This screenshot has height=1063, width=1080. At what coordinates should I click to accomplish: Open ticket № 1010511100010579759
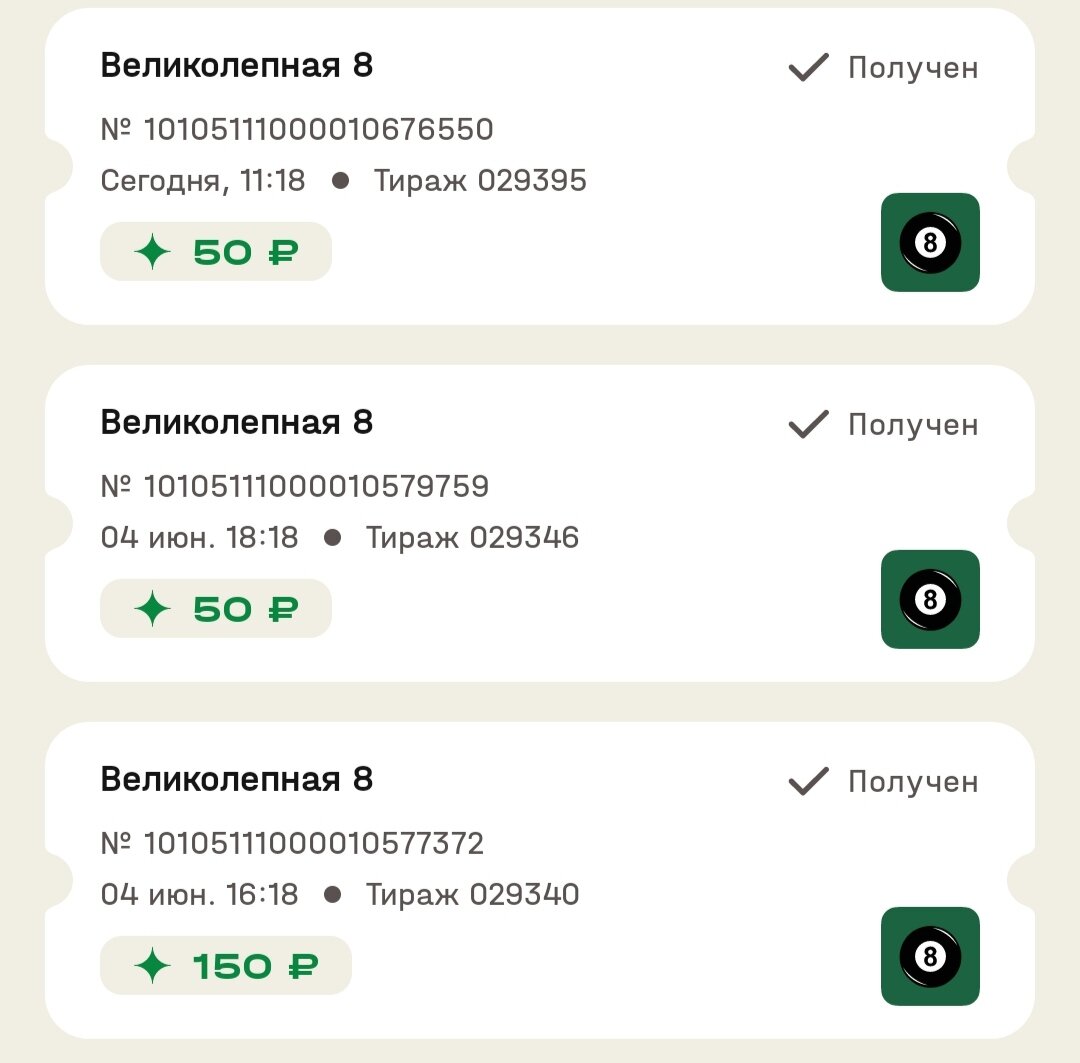[295, 487]
